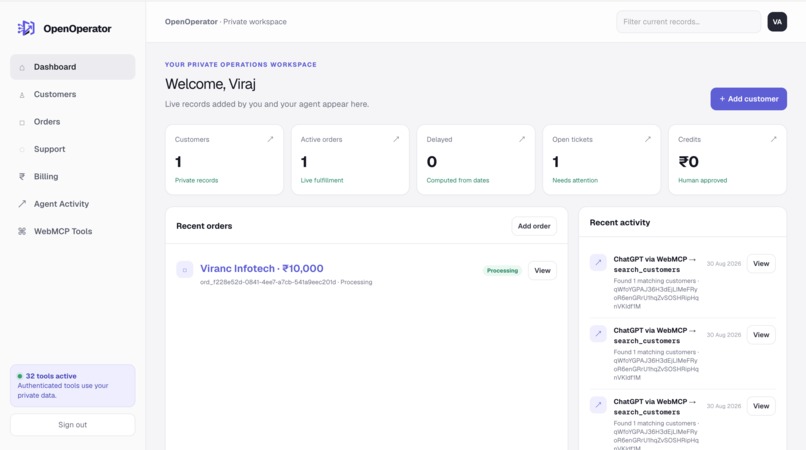View the first search_customers activity
806x450 pixels.
761,263
